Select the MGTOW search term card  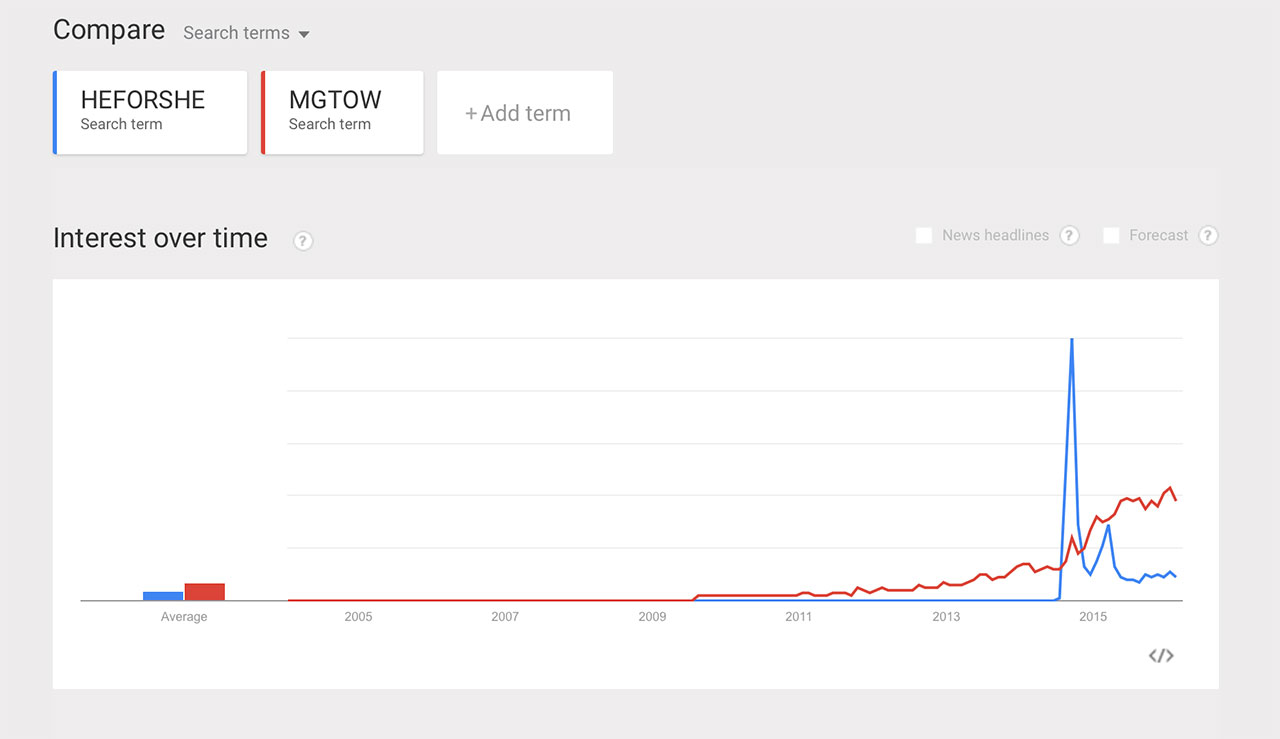(342, 112)
